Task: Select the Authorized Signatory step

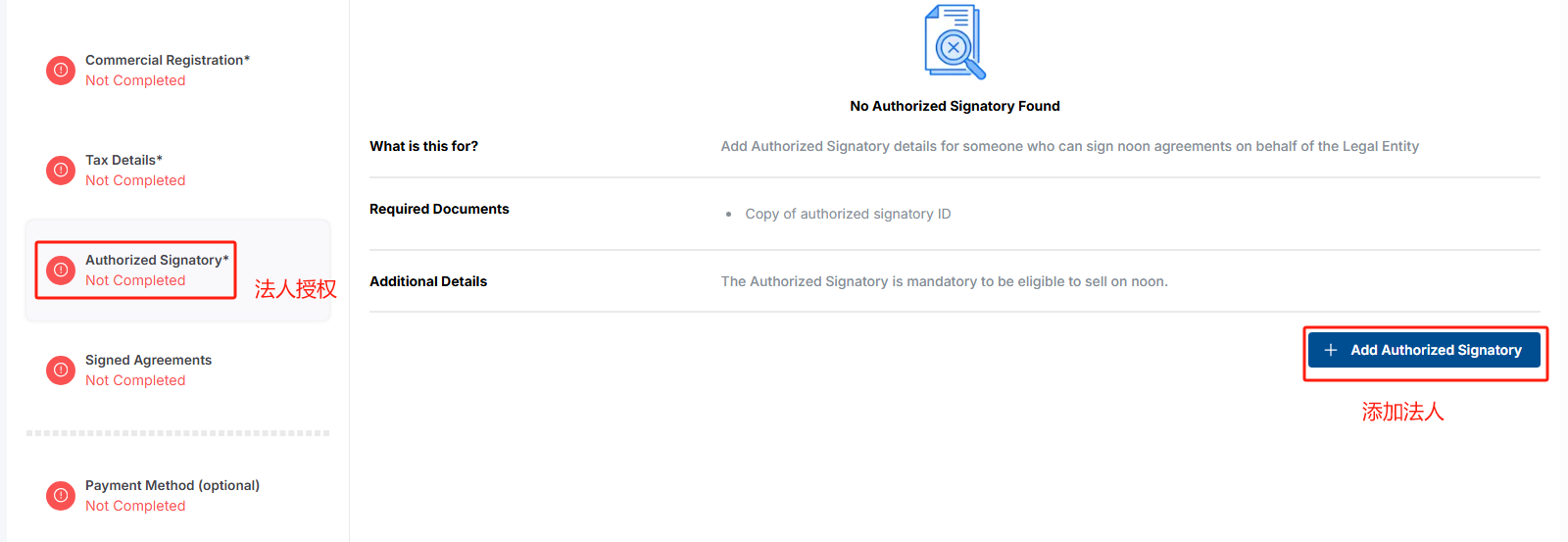Action: coord(157,260)
